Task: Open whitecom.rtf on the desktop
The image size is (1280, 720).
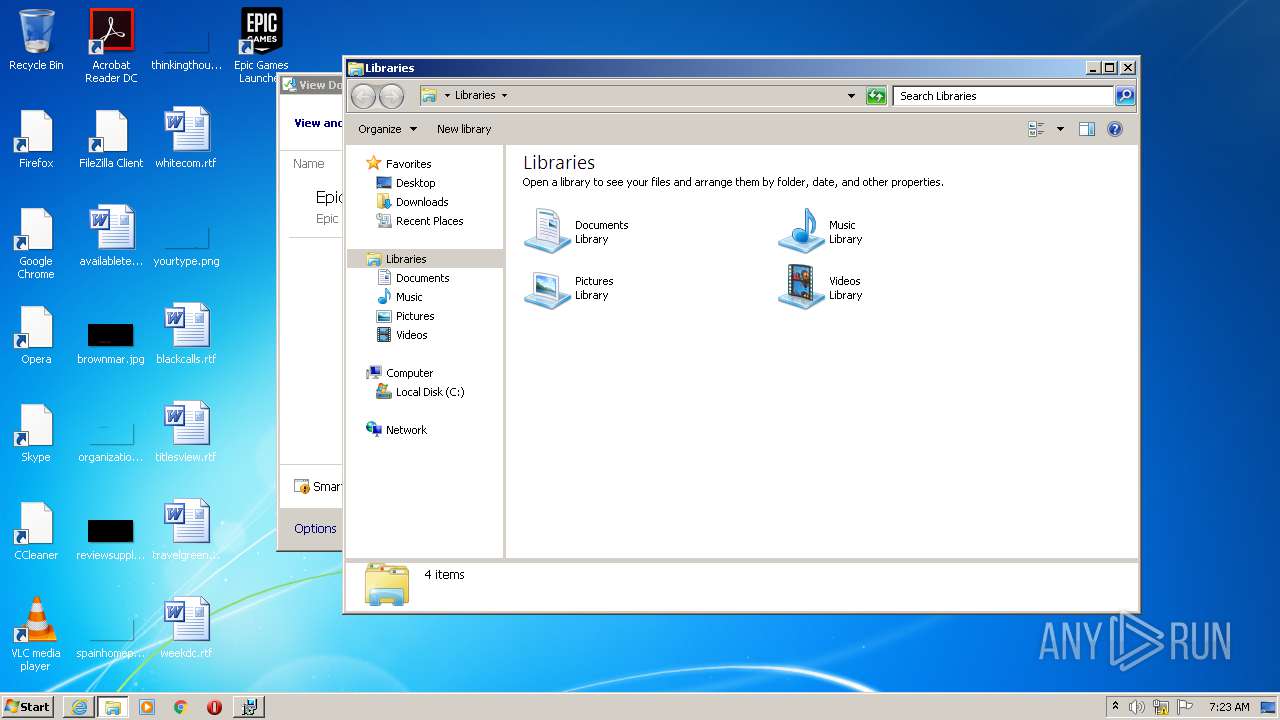Action: coord(186,139)
